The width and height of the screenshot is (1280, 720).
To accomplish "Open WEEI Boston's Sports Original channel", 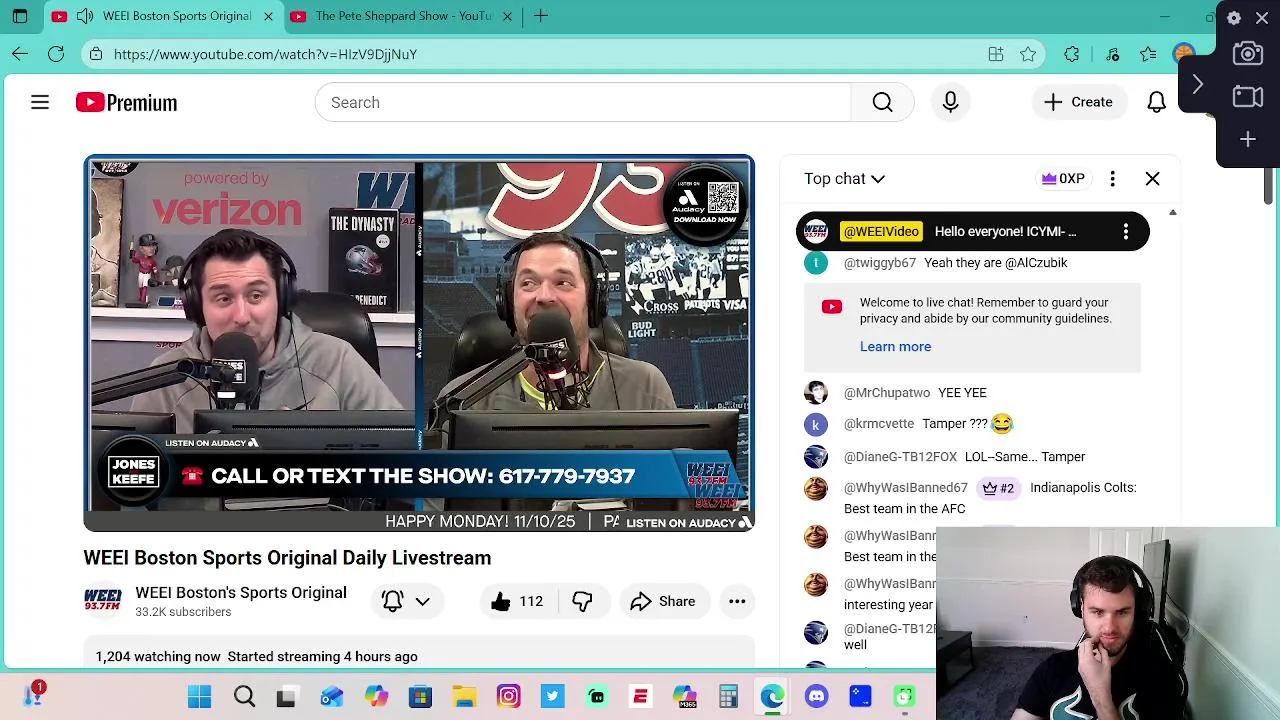I will point(241,592).
